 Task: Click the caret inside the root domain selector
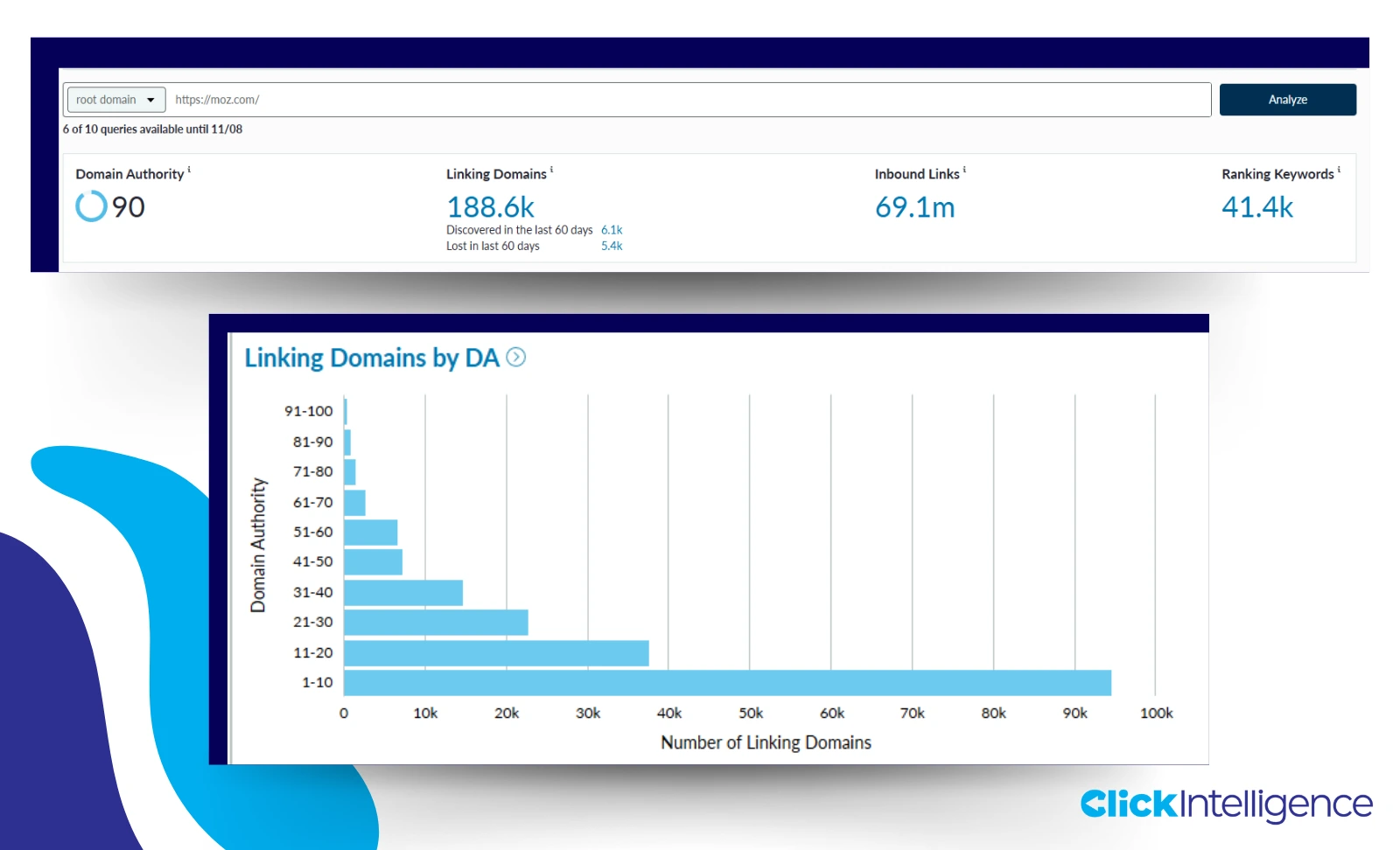(x=151, y=99)
